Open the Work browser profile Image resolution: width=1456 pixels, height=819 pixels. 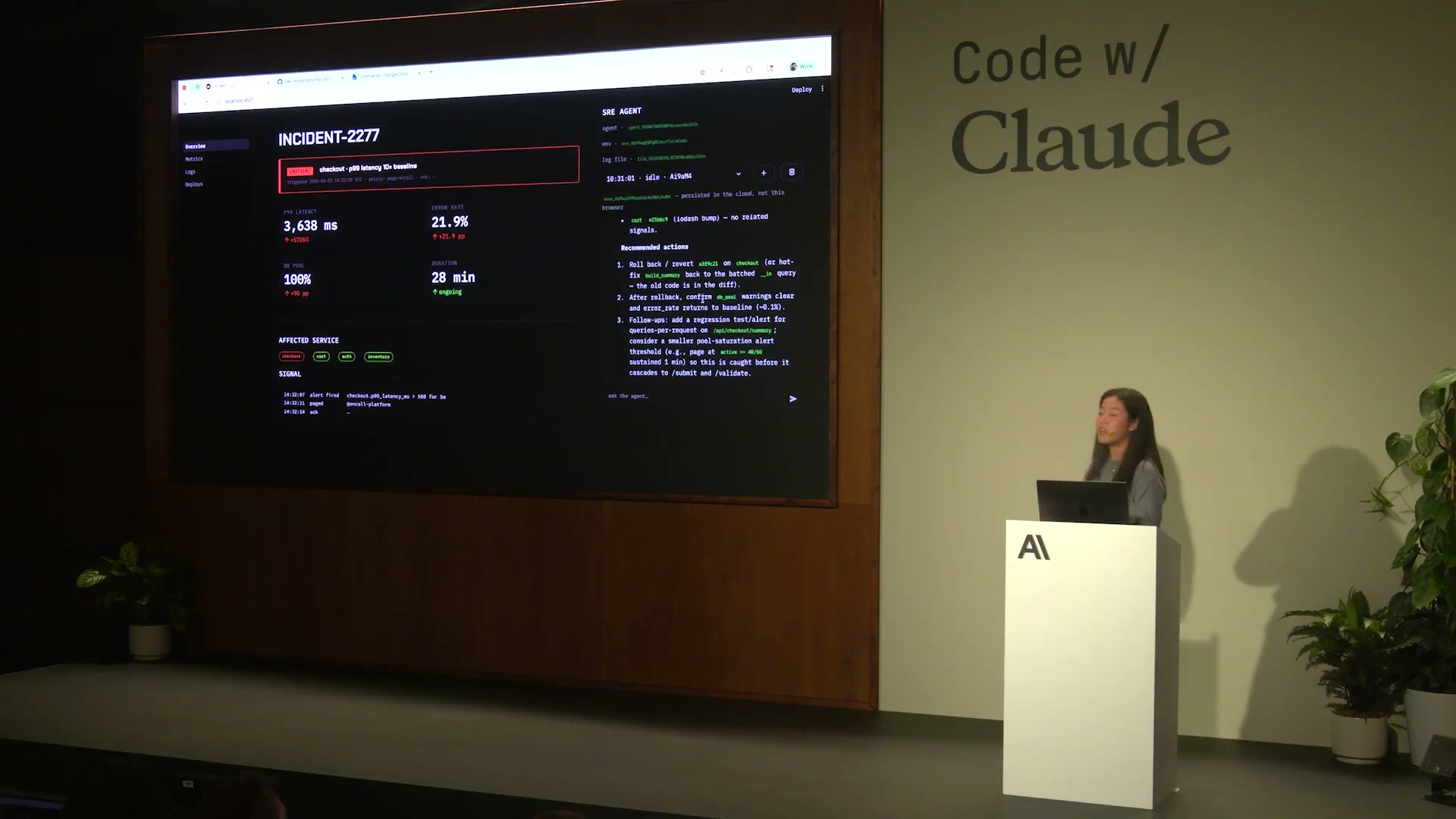[801, 67]
